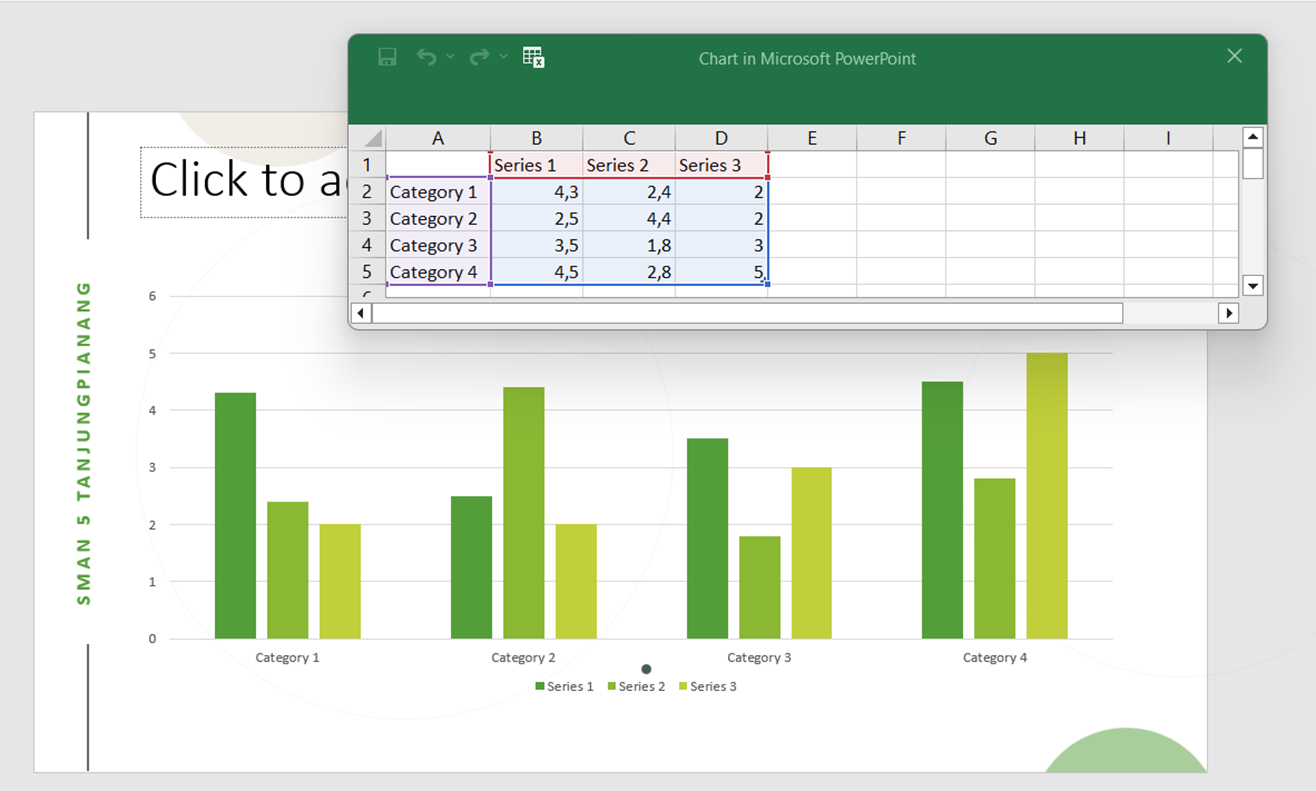Screen dimensions: 1316x791
Task: Click the Category 1 cell in spreadsheet
Action: tap(438, 192)
